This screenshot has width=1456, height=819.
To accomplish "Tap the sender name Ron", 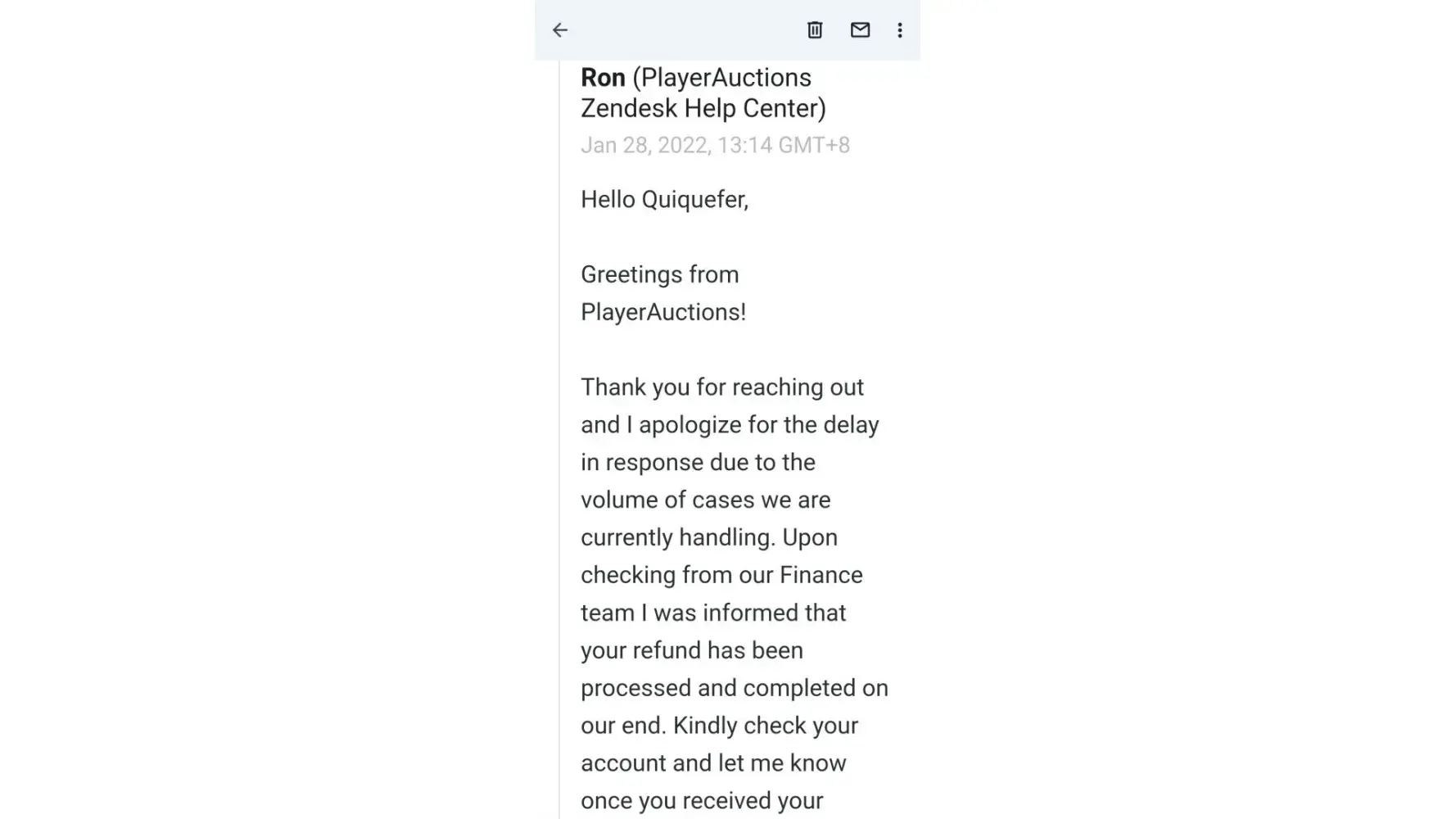I will coord(603,78).
